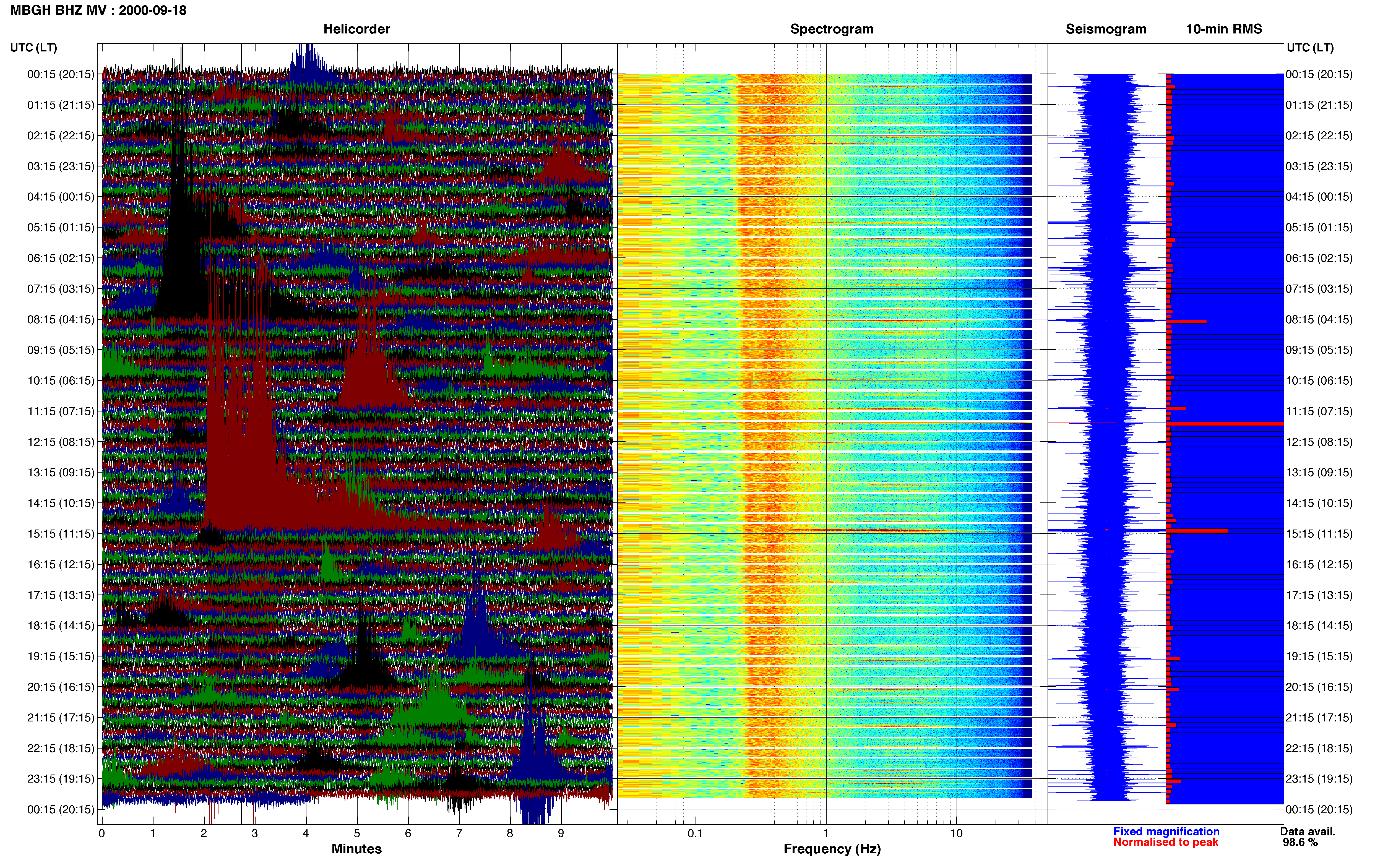Click '12:15 (08:15)' on the Helicorder time axis
The height and width of the screenshot is (868, 1388).
61,442
